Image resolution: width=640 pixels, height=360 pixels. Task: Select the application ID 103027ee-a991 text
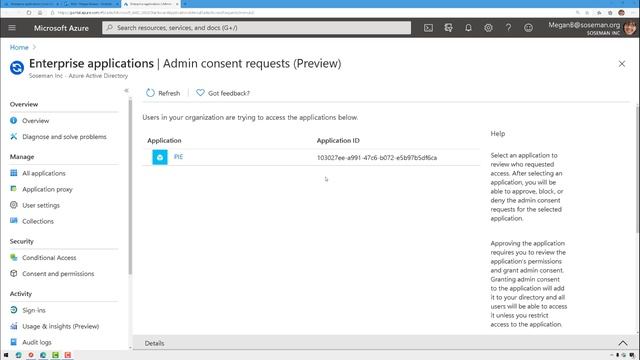click(377, 158)
